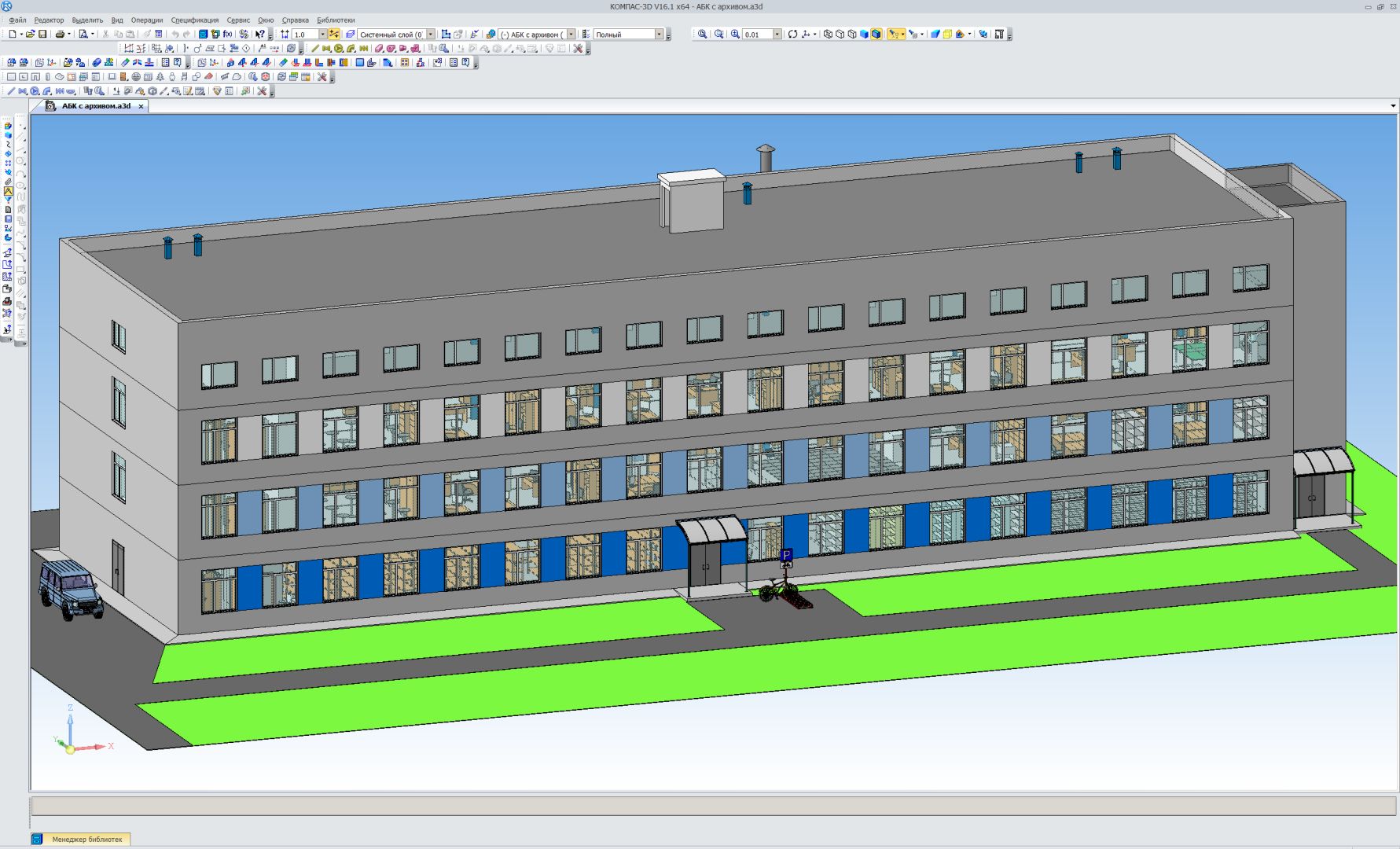Open the zoom scale 0.01 dropdown
This screenshot has width=1400, height=849.
point(777,35)
